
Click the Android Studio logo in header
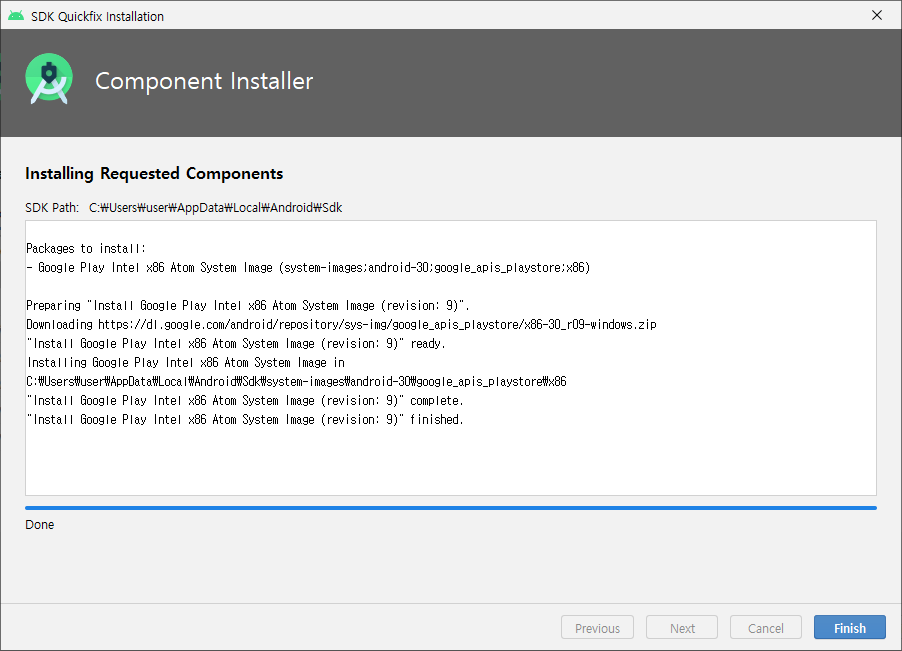(49, 79)
